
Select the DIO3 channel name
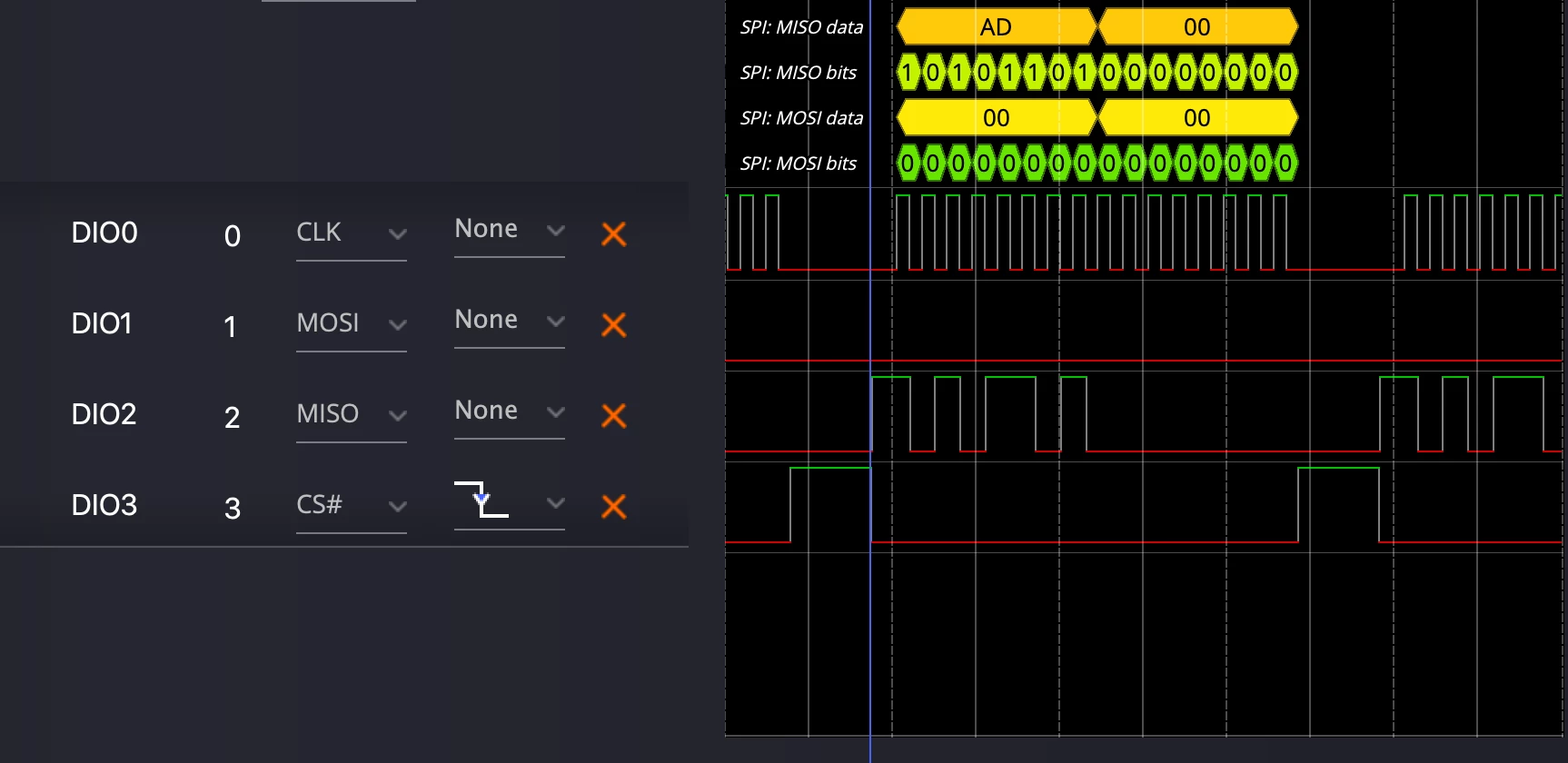(104, 505)
